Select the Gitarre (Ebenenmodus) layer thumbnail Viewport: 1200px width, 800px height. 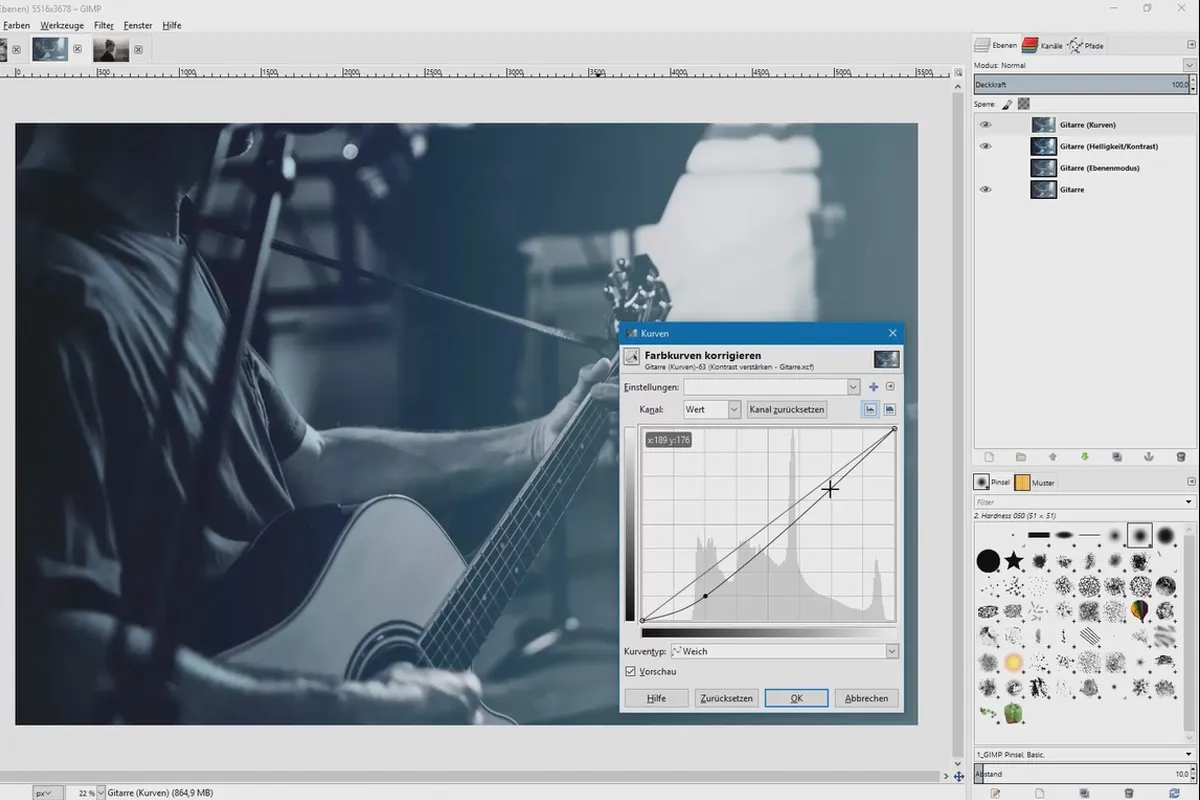click(x=1043, y=168)
